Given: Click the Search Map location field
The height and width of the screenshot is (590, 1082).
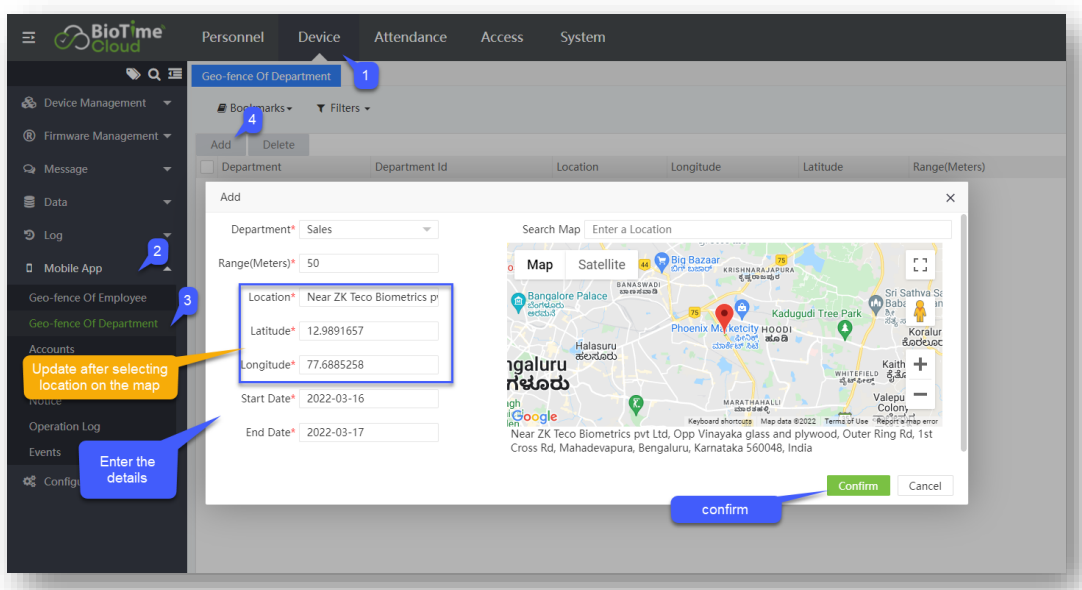Looking at the screenshot, I should tap(767, 229).
